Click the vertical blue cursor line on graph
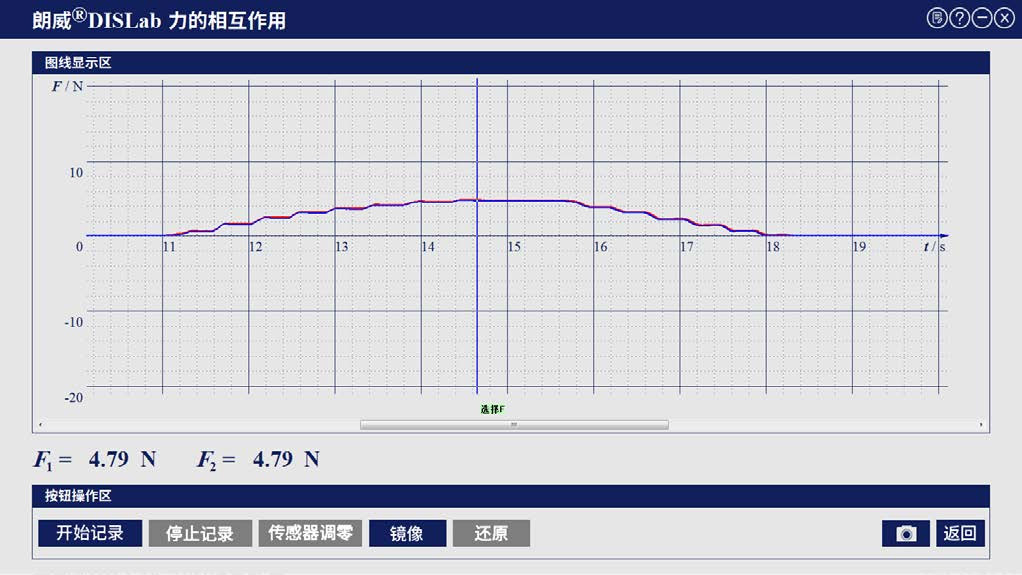 coord(477,300)
